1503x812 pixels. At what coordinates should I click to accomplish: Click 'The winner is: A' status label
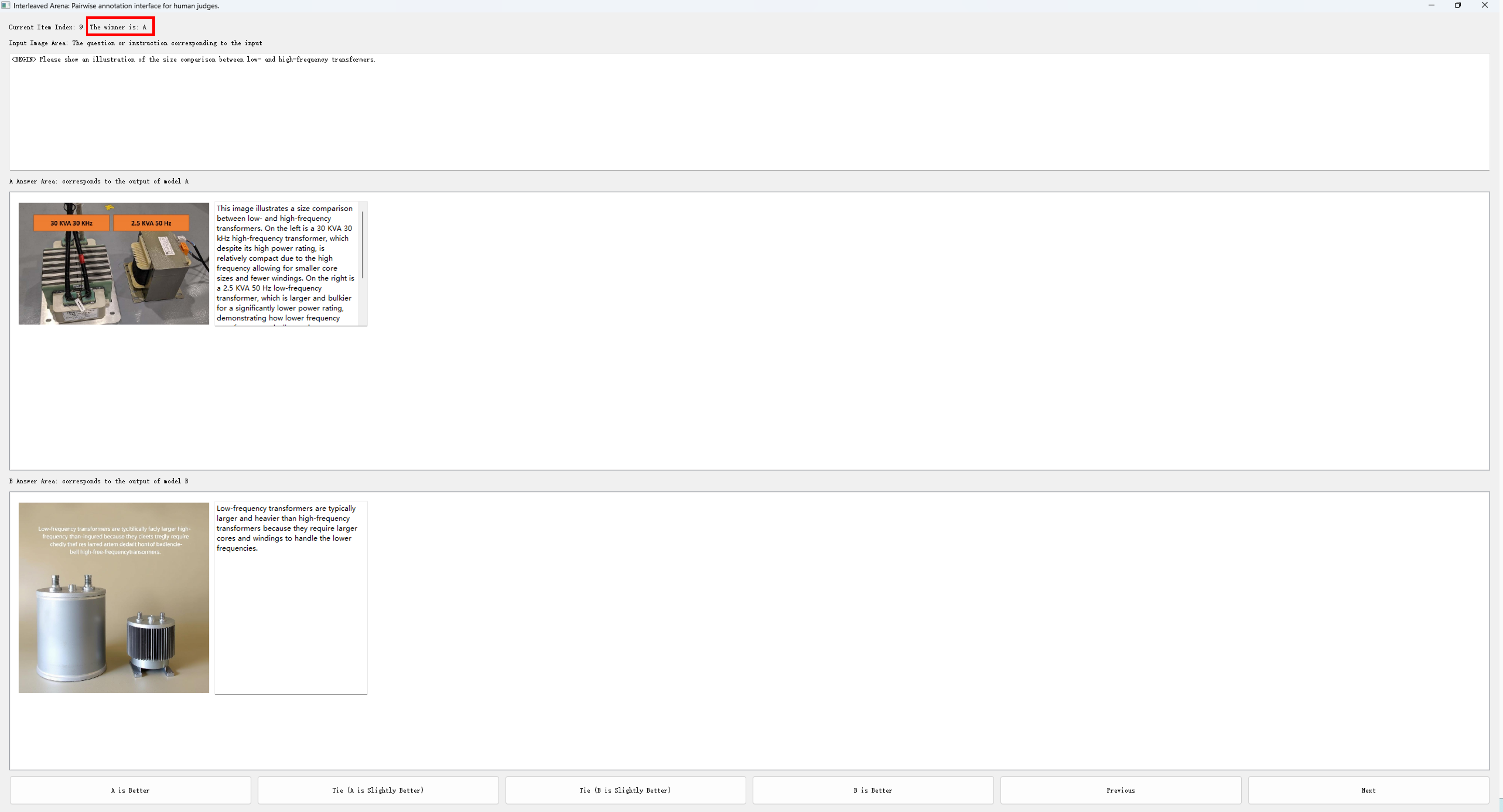point(119,27)
